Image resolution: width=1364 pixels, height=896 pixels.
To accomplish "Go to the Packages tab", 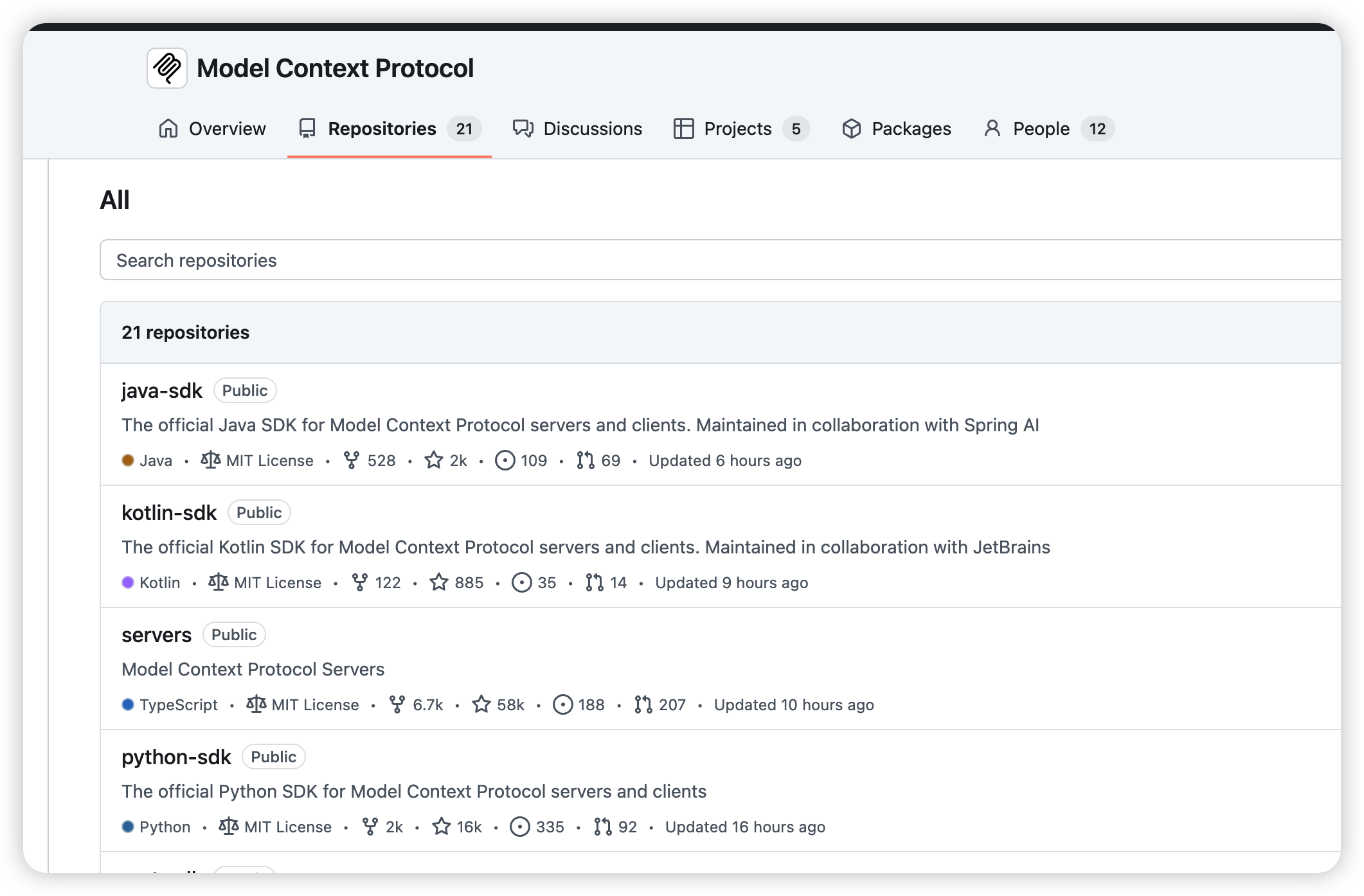I will 897,129.
